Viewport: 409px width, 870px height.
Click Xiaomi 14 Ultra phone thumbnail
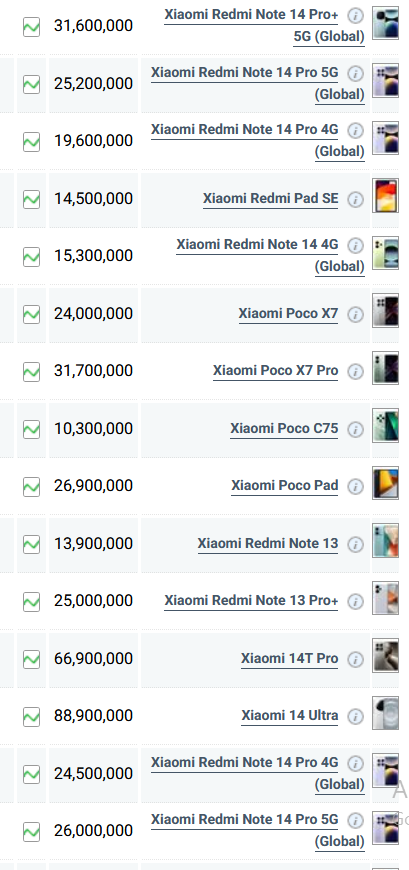385,713
